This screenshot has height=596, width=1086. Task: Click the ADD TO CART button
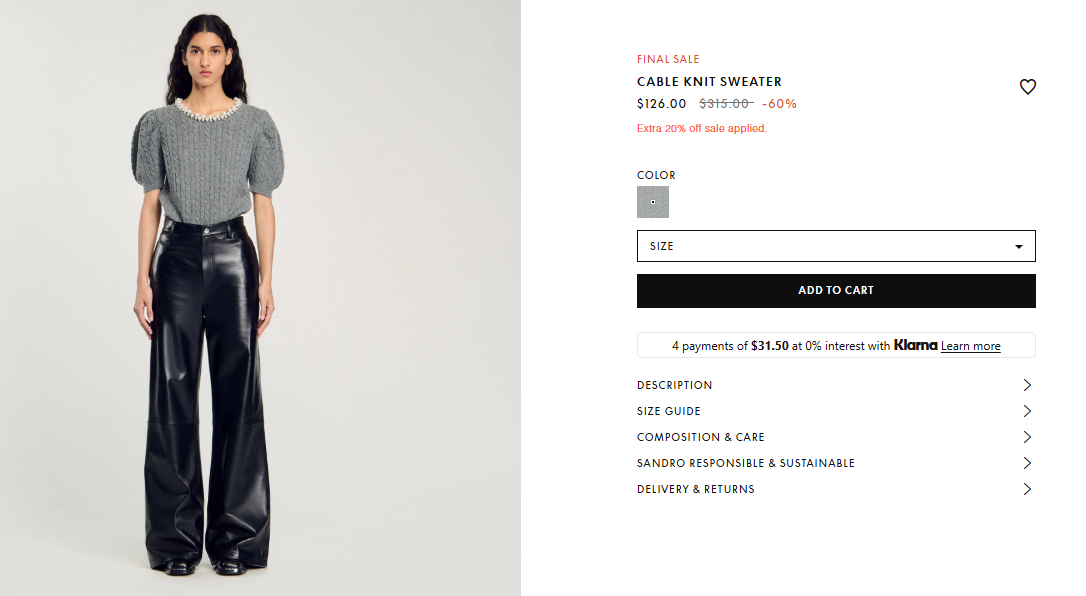tap(836, 291)
